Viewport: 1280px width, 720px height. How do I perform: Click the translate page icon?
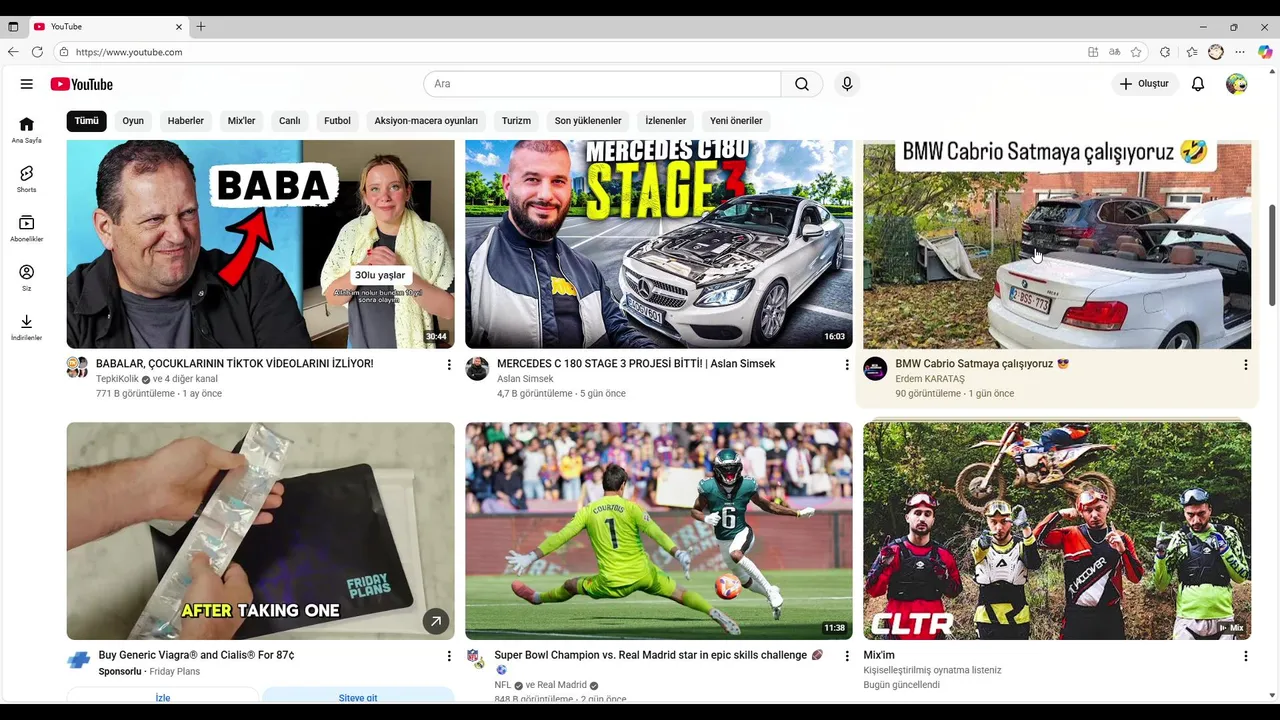1115,52
